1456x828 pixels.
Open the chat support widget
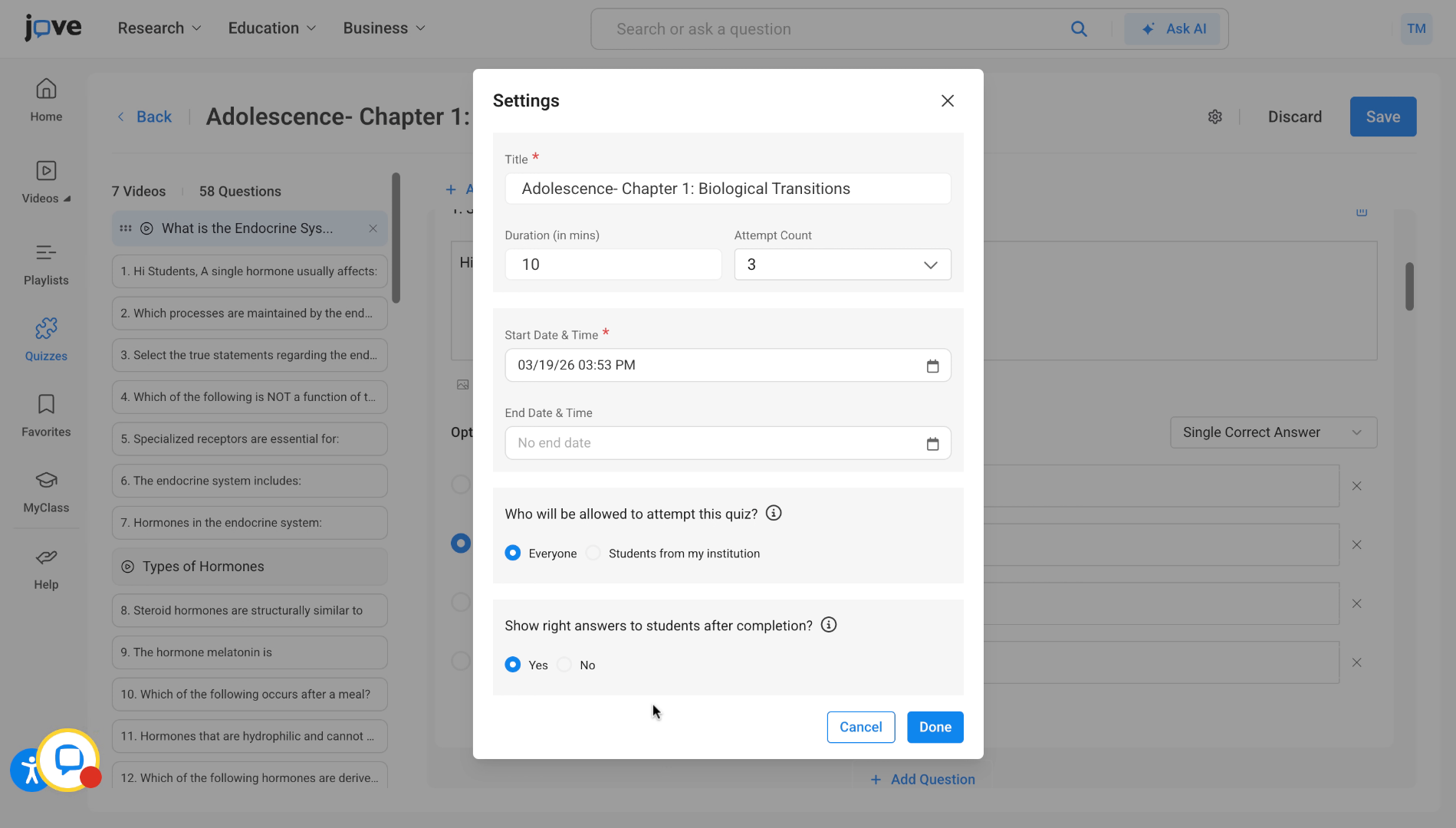[67, 760]
